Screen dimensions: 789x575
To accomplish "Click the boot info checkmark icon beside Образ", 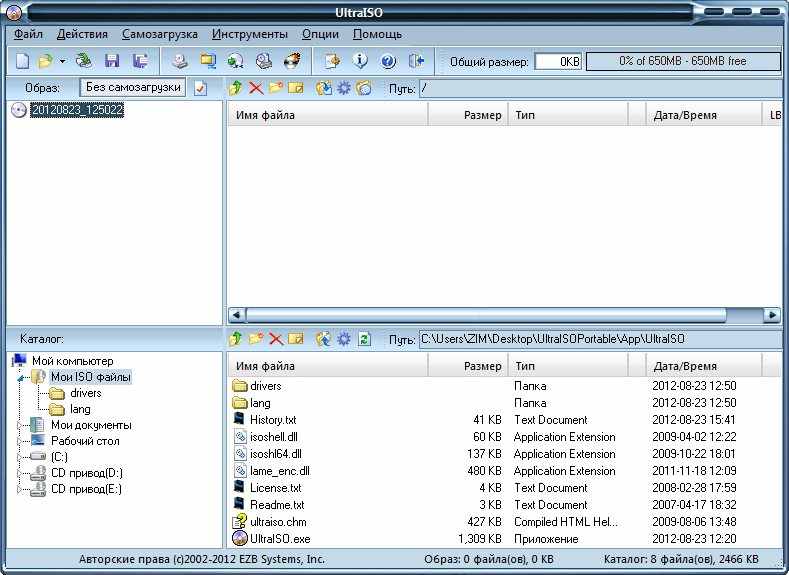I will click(200, 88).
